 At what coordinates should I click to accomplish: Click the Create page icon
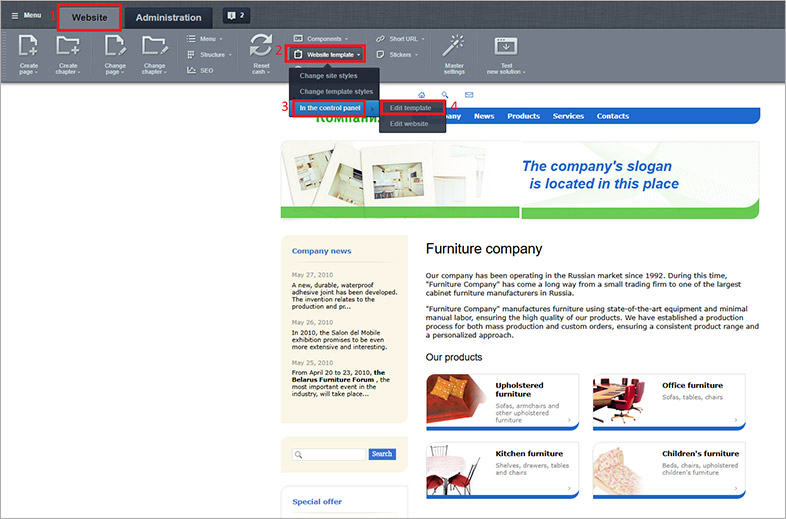pyautogui.click(x=28, y=45)
